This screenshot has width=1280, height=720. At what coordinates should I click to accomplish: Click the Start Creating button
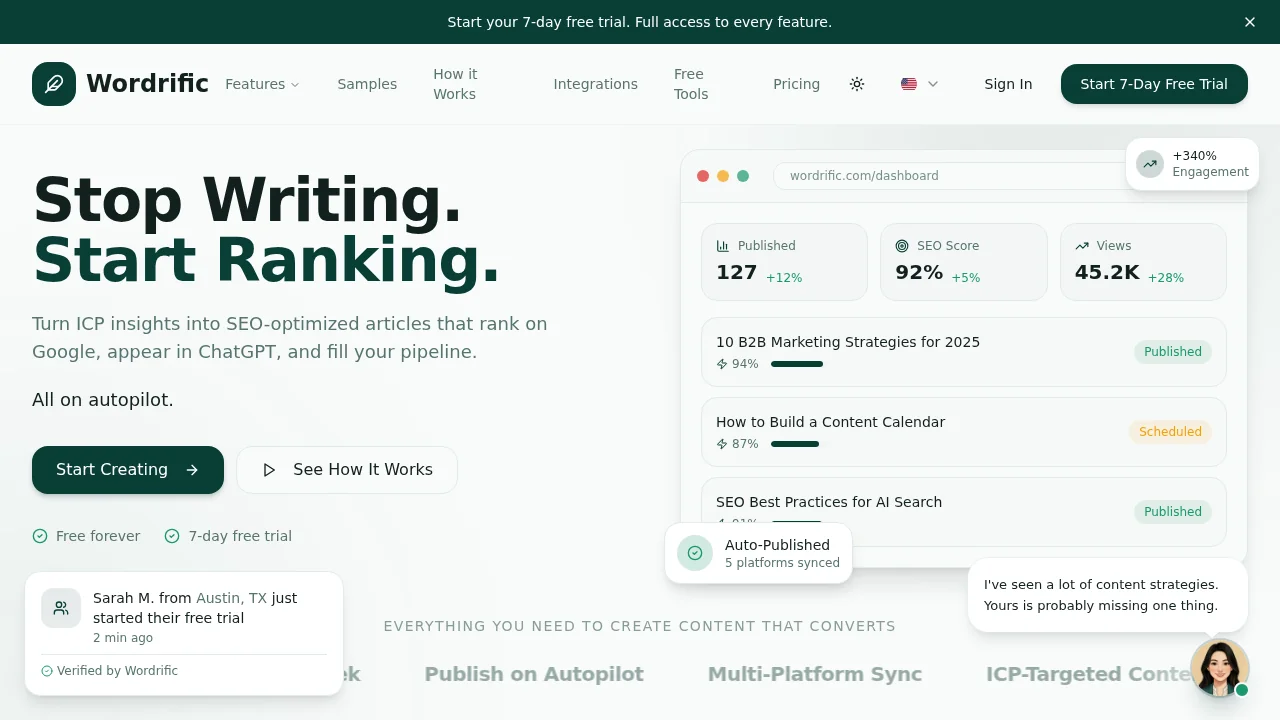[127, 470]
